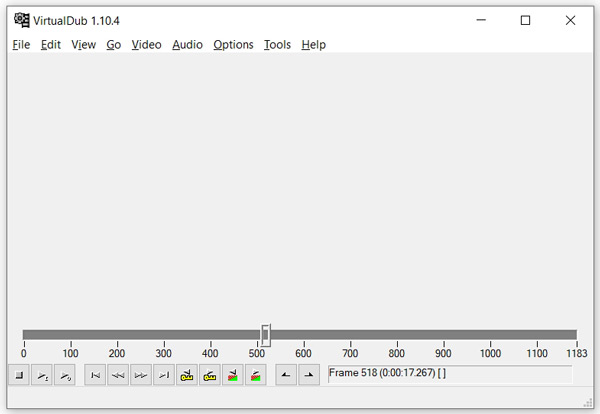
Task: Open the Video menu
Action: point(147,45)
